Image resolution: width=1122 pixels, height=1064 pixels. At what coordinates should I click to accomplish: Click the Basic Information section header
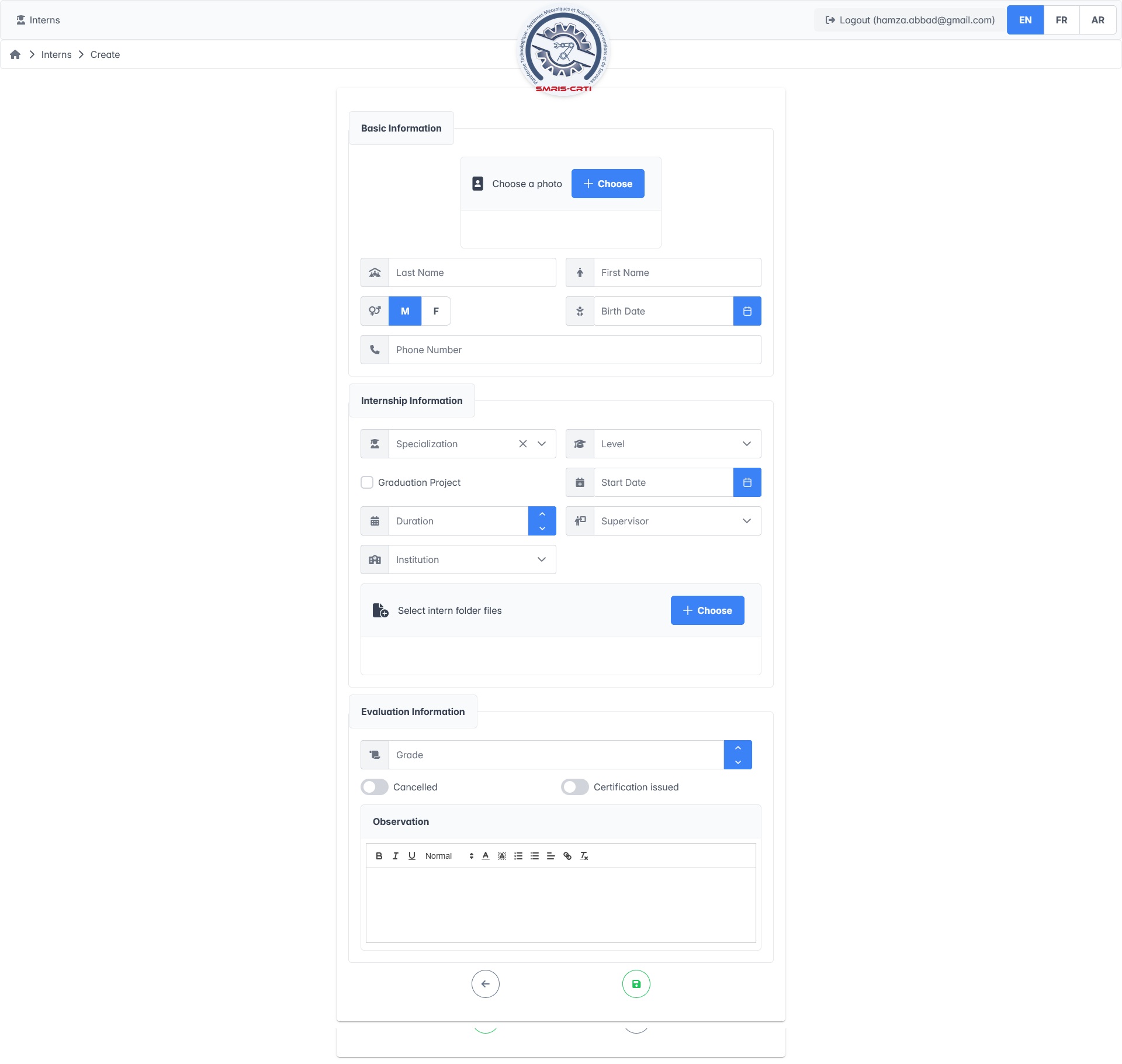(401, 128)
